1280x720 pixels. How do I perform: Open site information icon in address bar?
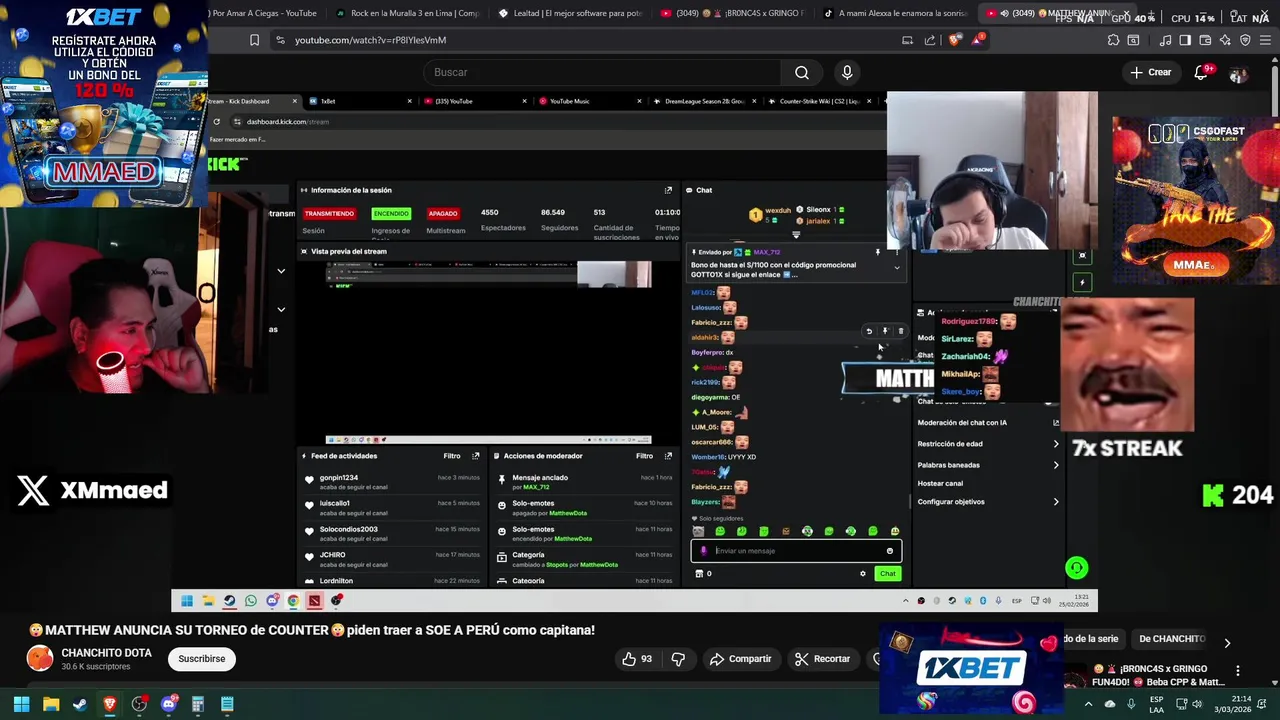click(280, 40)
